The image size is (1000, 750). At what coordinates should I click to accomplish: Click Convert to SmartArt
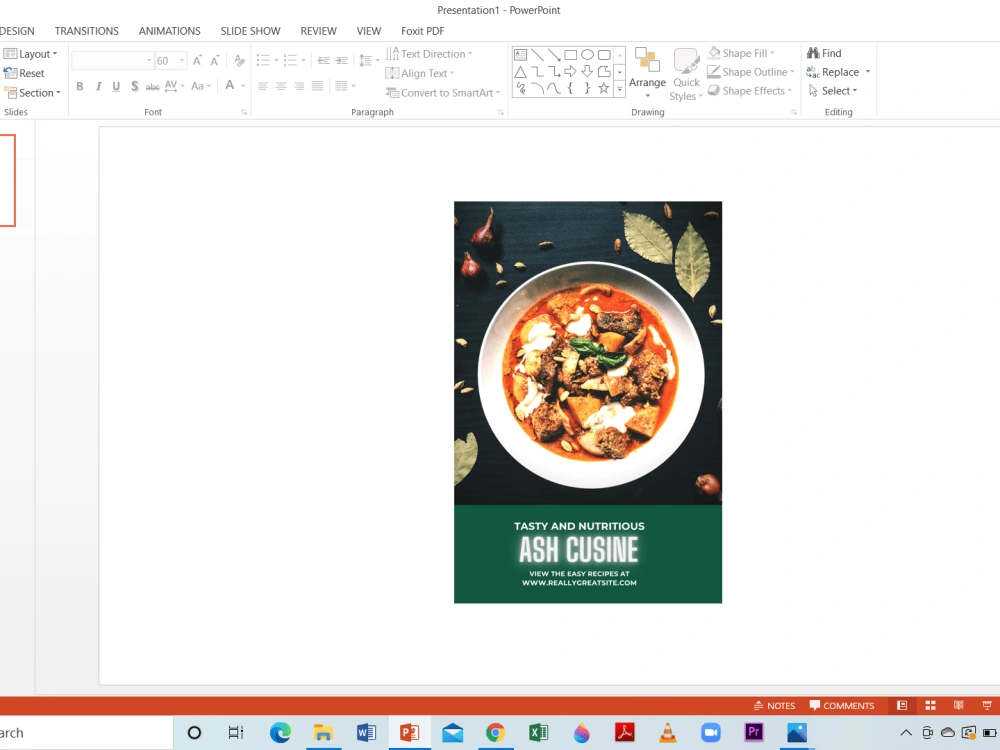(x=443, y=92)
